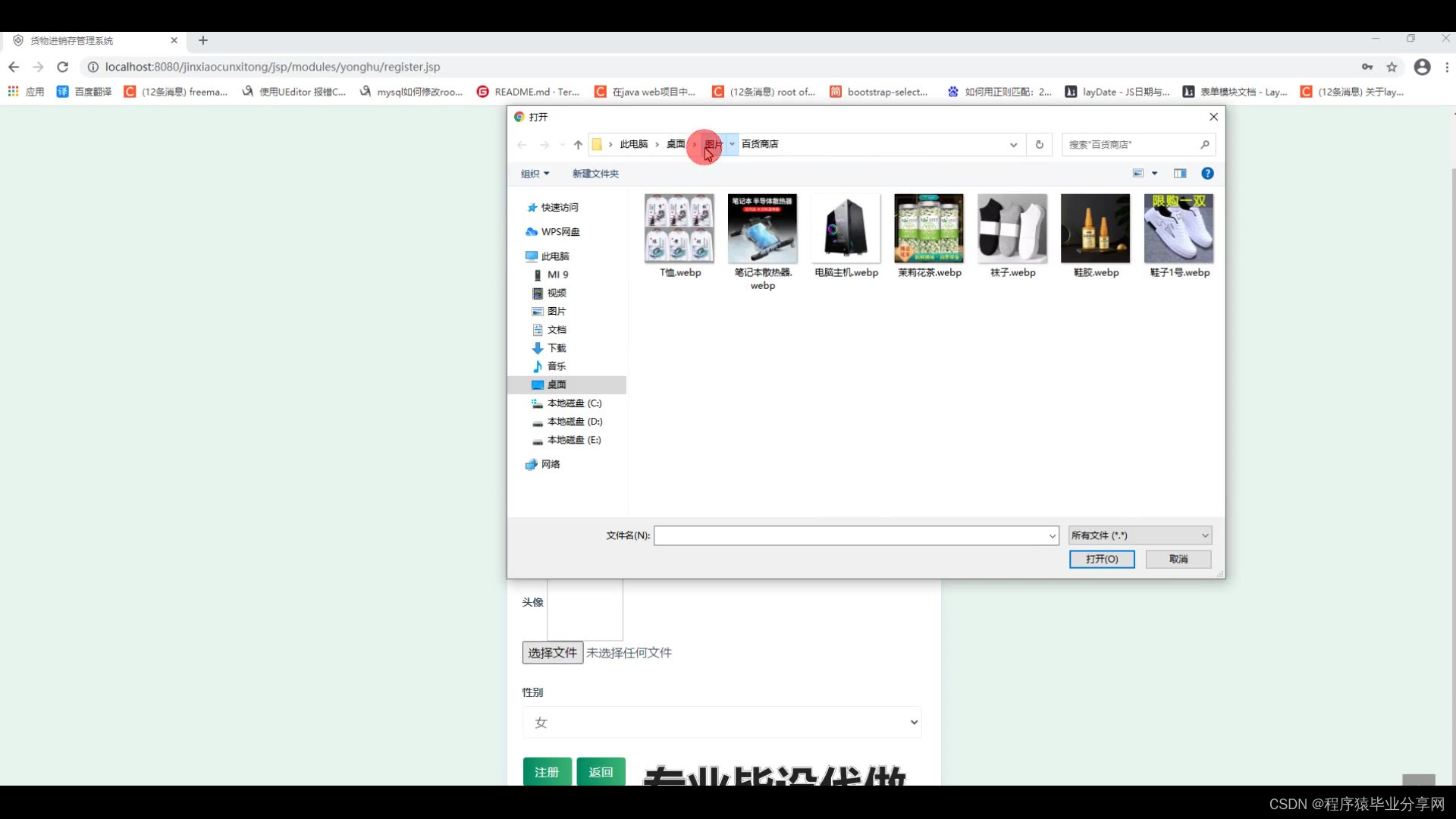This screenshot has height=819, width=1456.
Task: Open the dialog help question-mark icon
Action: [1207, 174]
